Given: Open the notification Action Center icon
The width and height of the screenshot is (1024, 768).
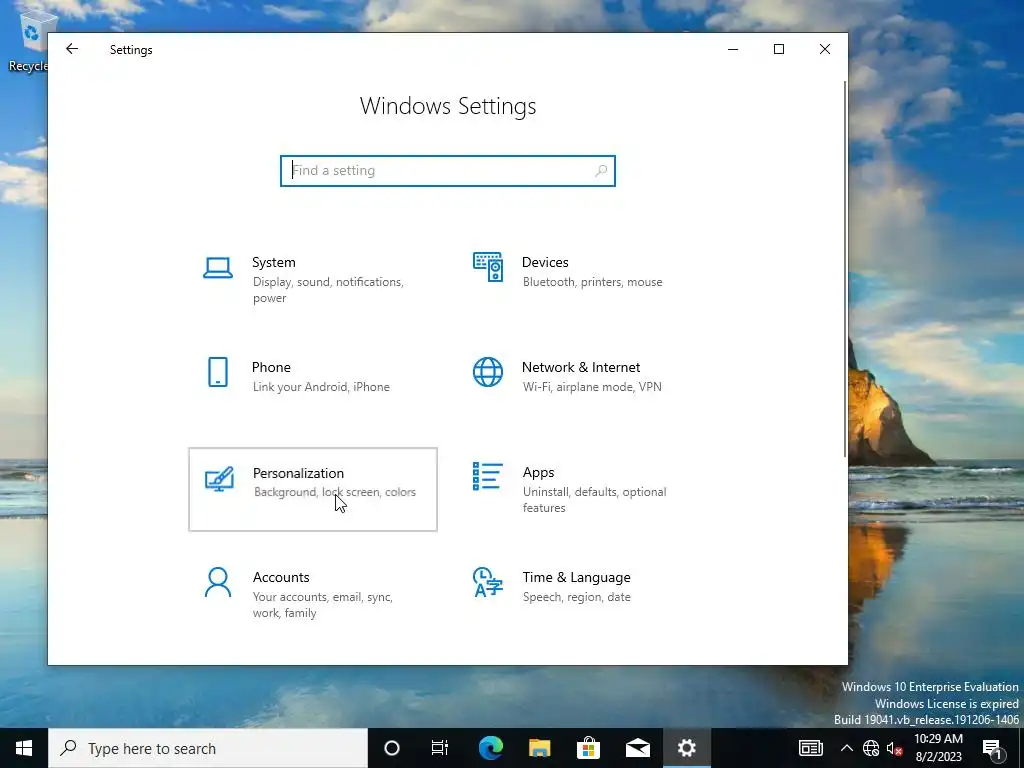Looking at the screenshot, I should pos(992,748).
